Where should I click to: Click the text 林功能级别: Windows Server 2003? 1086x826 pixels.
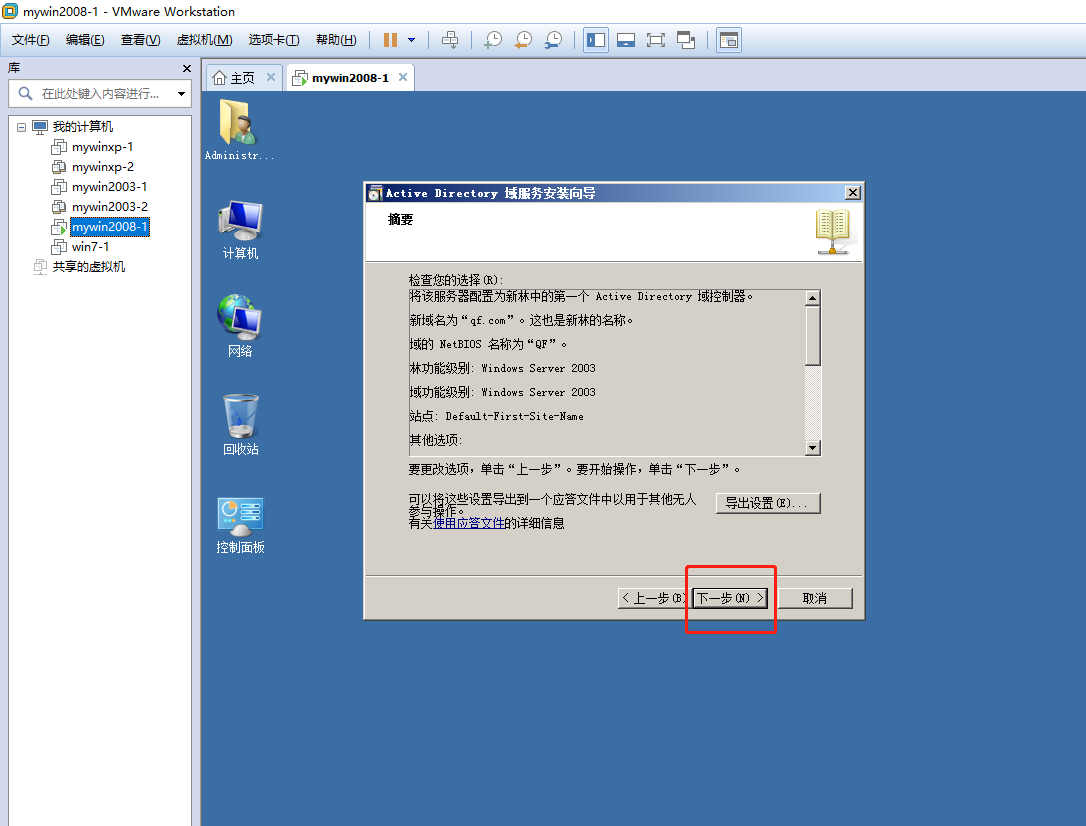tap(502, 368)
